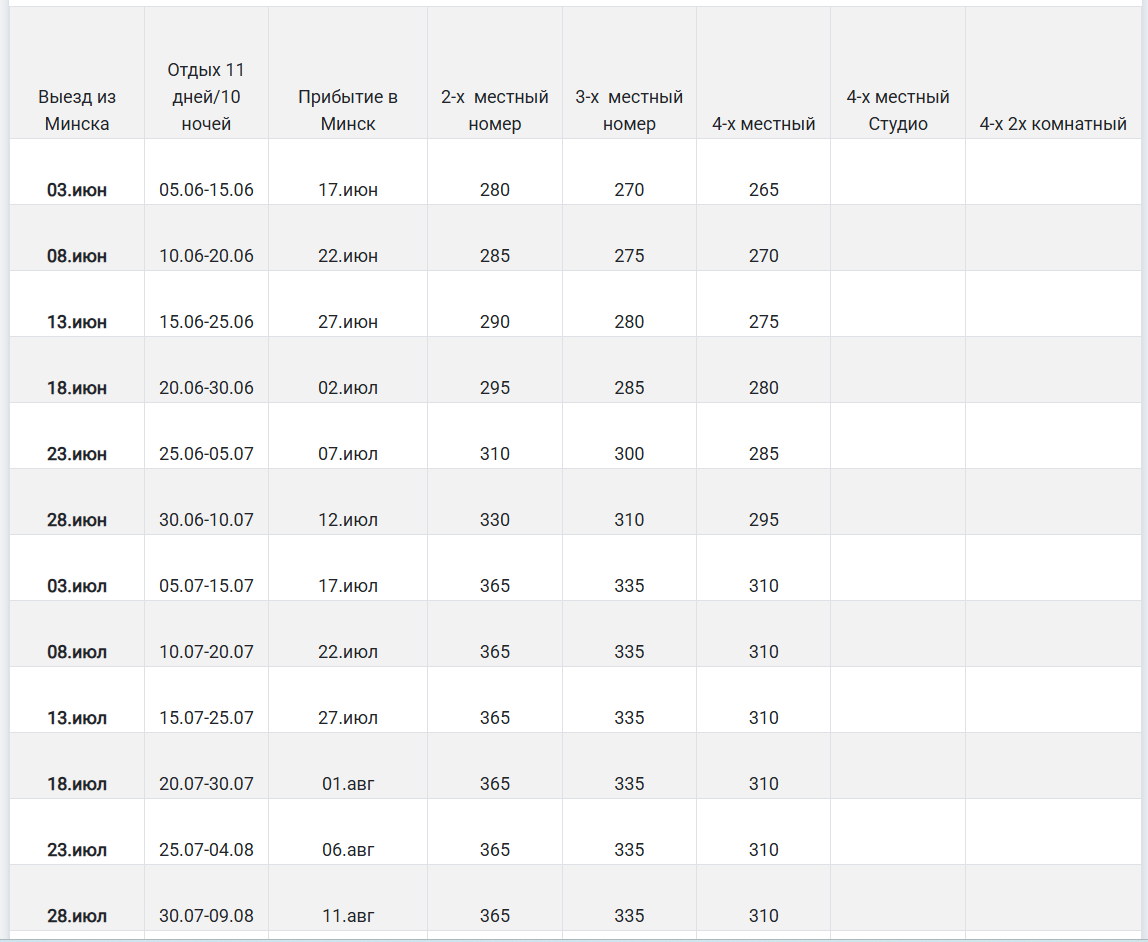Select the '25.07-04.08' rest period cell

tap(206, 850)
